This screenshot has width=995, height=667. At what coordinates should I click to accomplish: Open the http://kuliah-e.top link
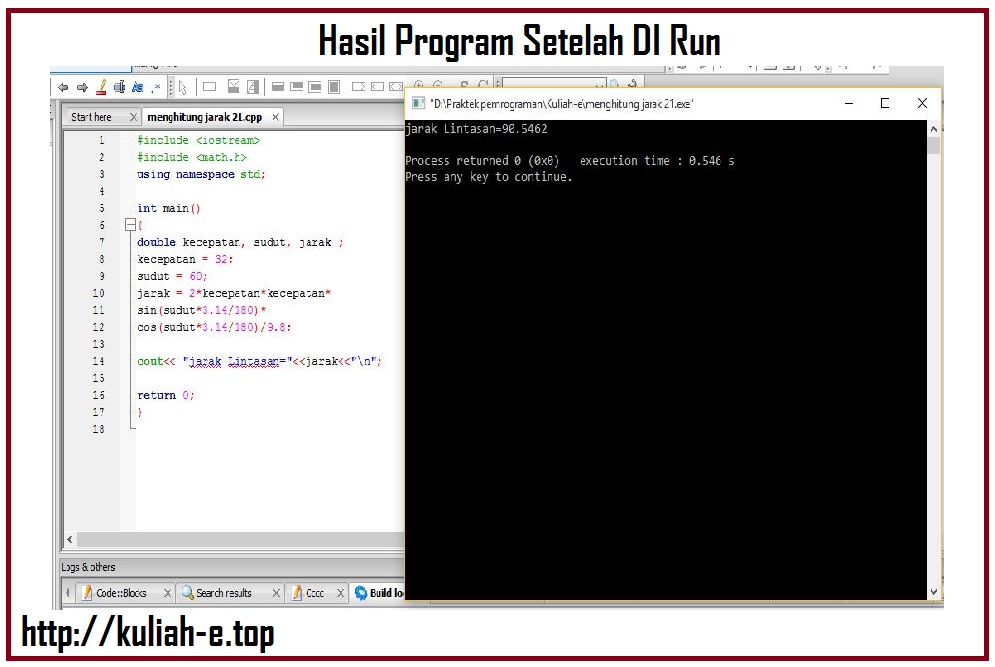tap(150, 634)
